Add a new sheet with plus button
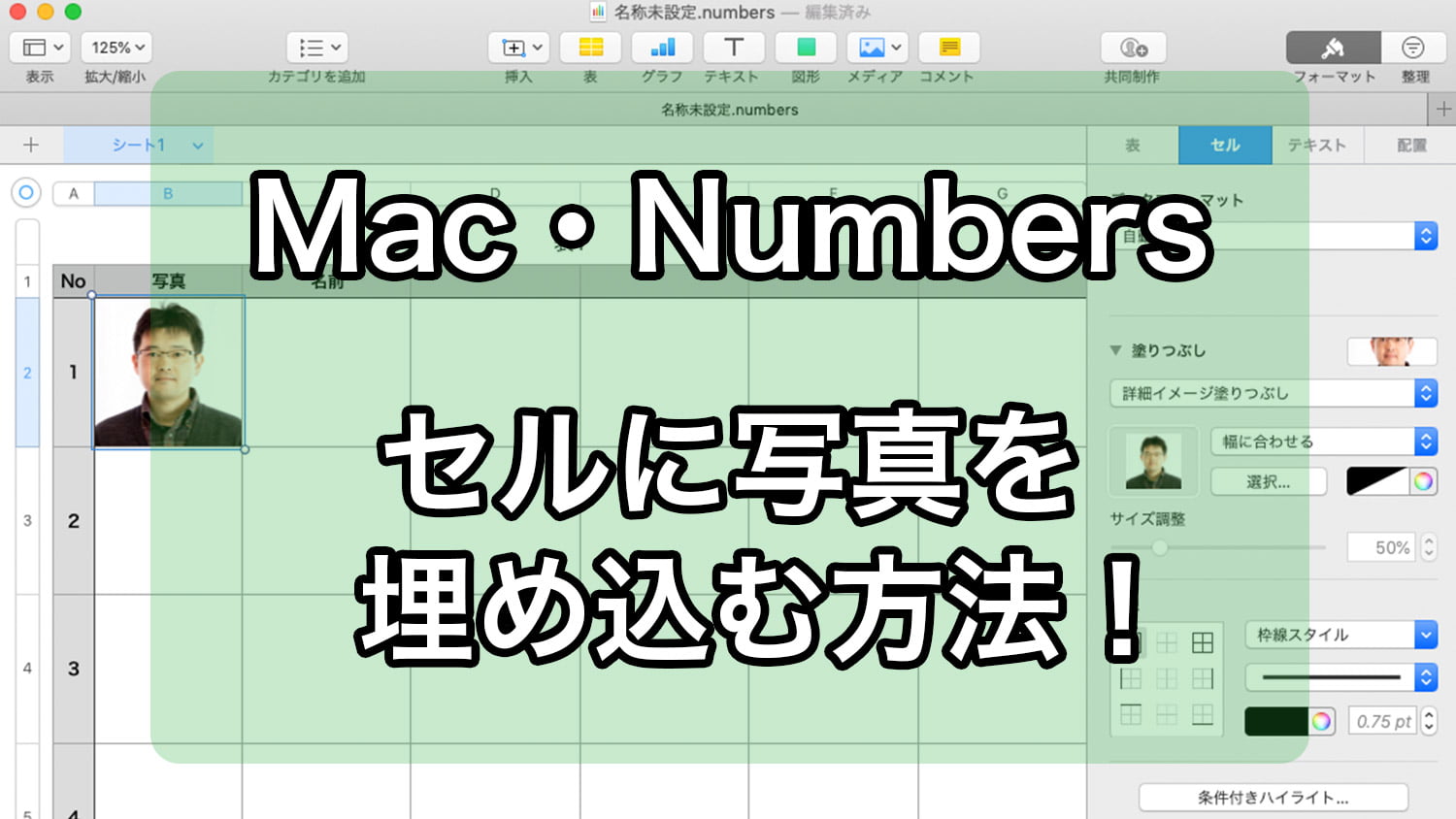Viewport: 1456px width, 819px height. coord(31,145)
